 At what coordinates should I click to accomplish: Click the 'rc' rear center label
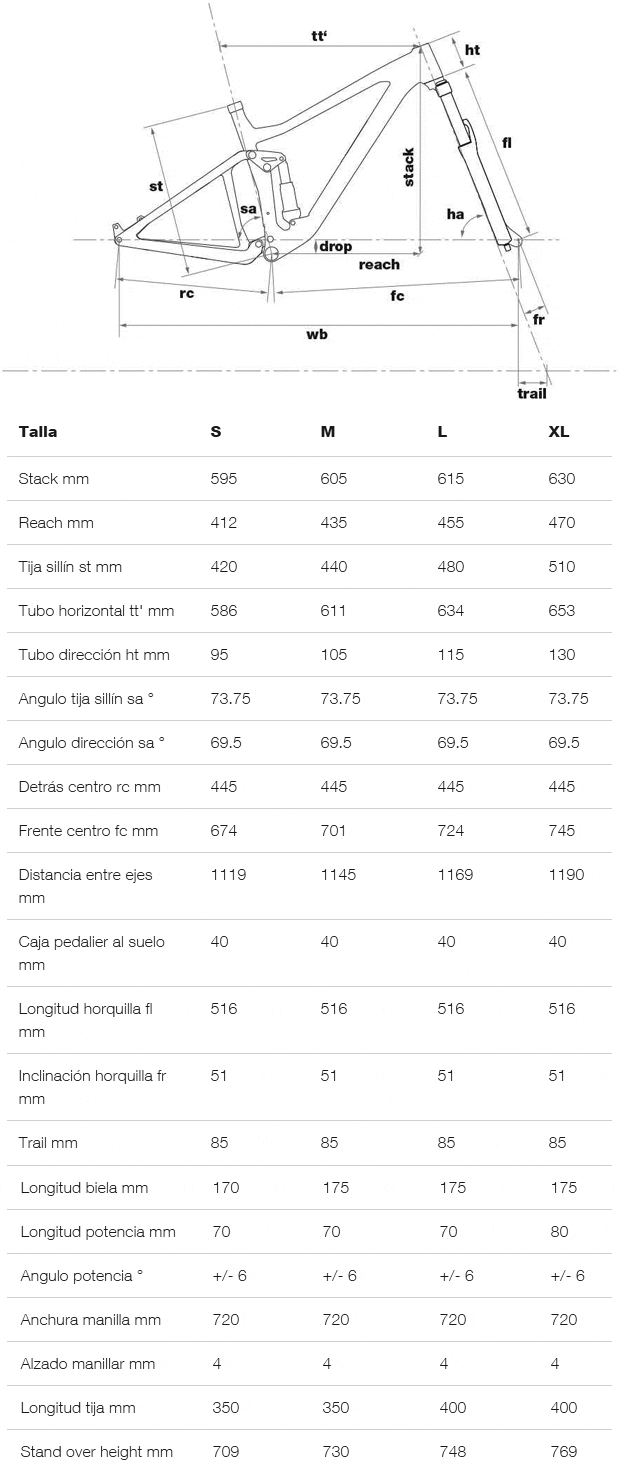pos(187,293)
